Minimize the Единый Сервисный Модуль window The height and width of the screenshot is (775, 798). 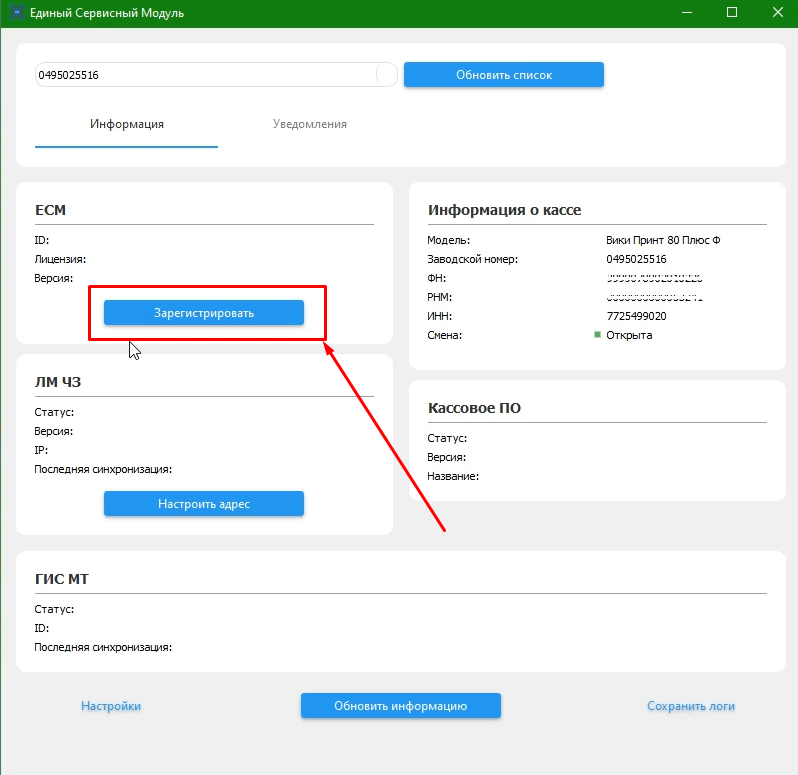click(x=687, y=12)
